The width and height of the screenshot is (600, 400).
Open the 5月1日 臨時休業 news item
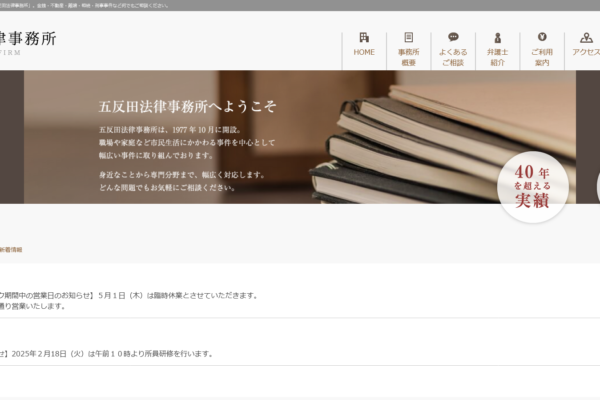[129, 296]
